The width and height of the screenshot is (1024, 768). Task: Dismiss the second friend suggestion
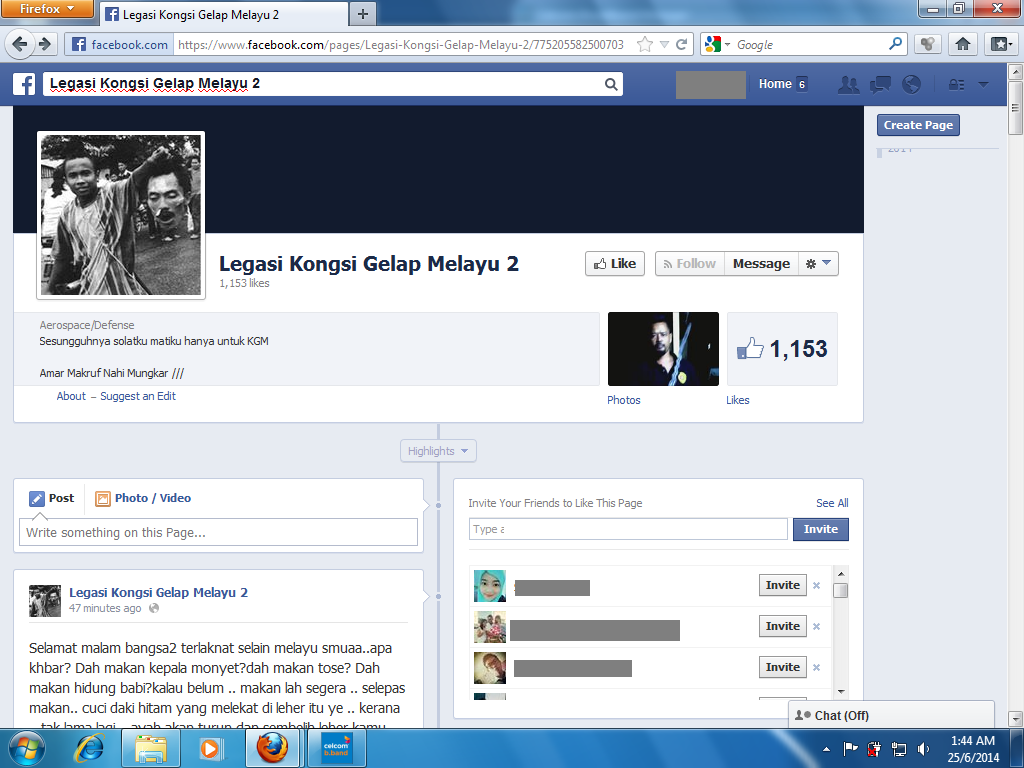pos(816,627)
